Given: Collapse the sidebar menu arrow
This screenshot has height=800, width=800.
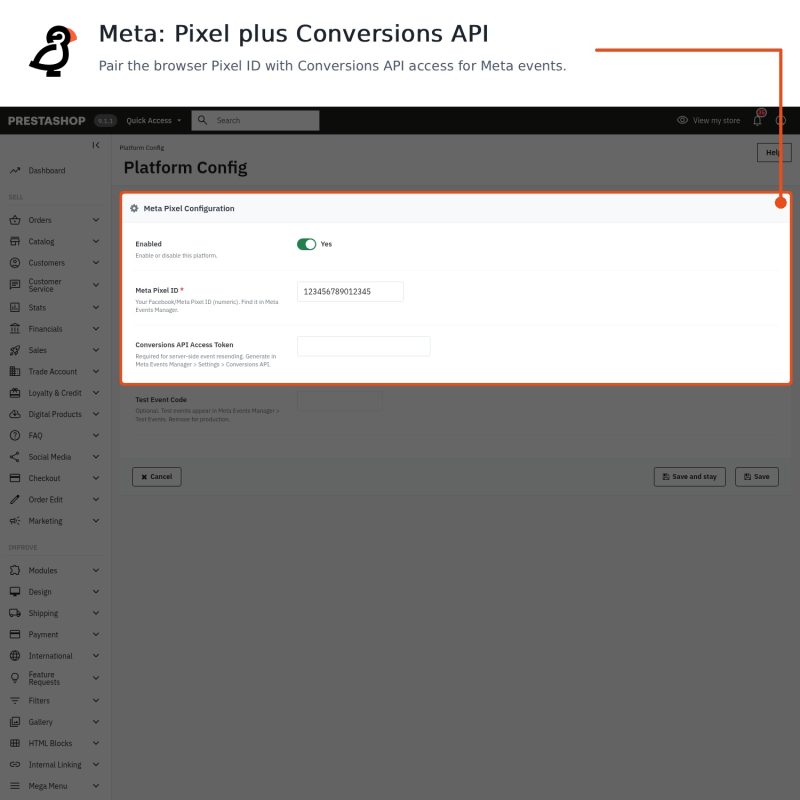Looking at the screenshot, I should pyautogui.click(x=95, y=145).
